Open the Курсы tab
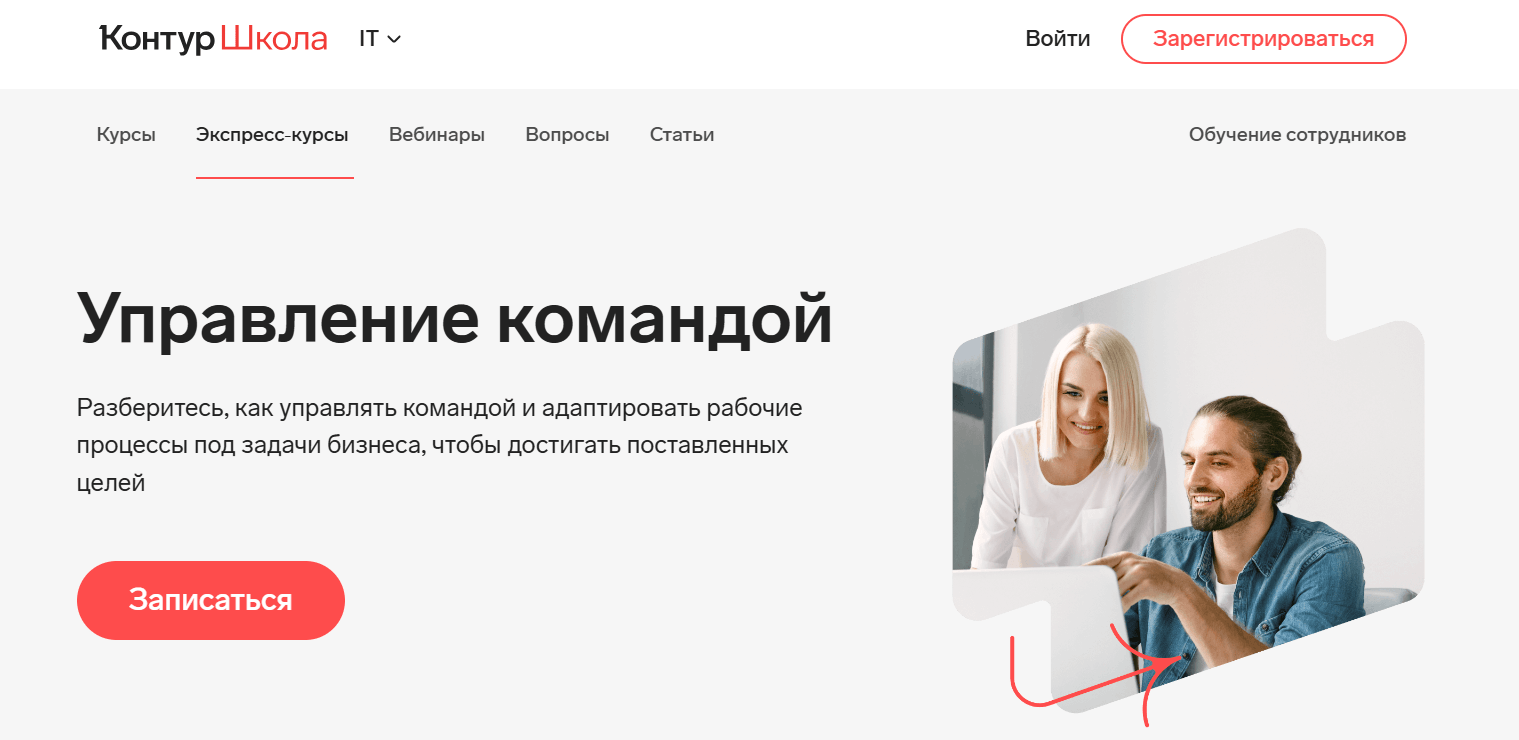This screenshot has width=1519, height=740. pos(126,134)
